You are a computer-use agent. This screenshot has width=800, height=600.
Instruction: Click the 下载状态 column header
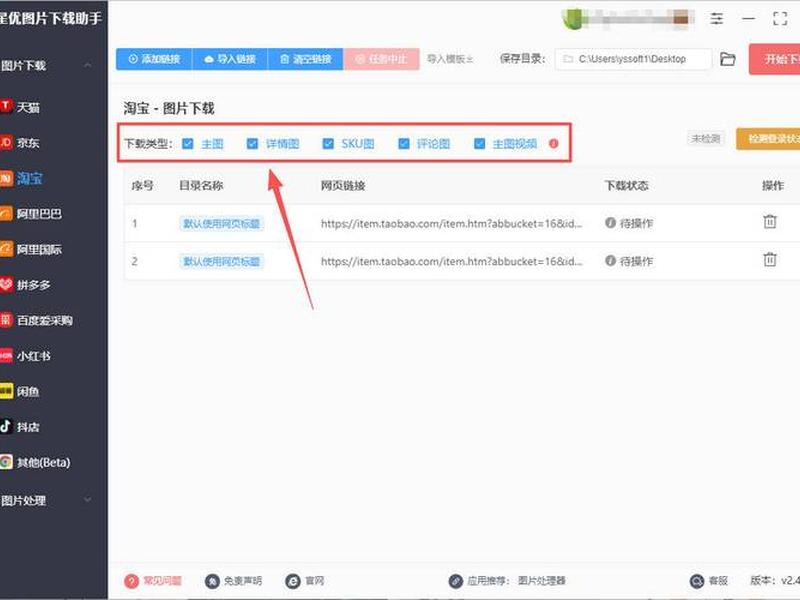pos(627,186)
